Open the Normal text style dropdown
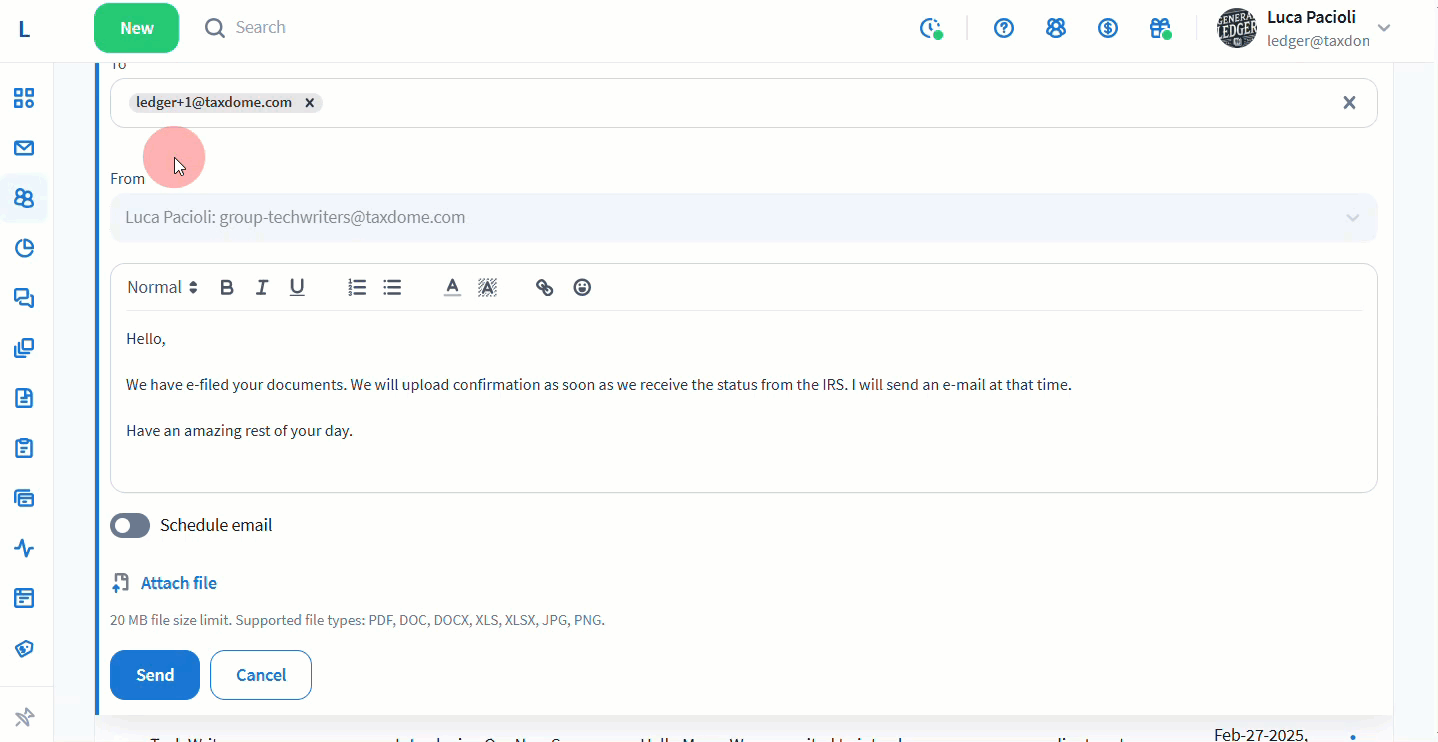 pos(162,288)
